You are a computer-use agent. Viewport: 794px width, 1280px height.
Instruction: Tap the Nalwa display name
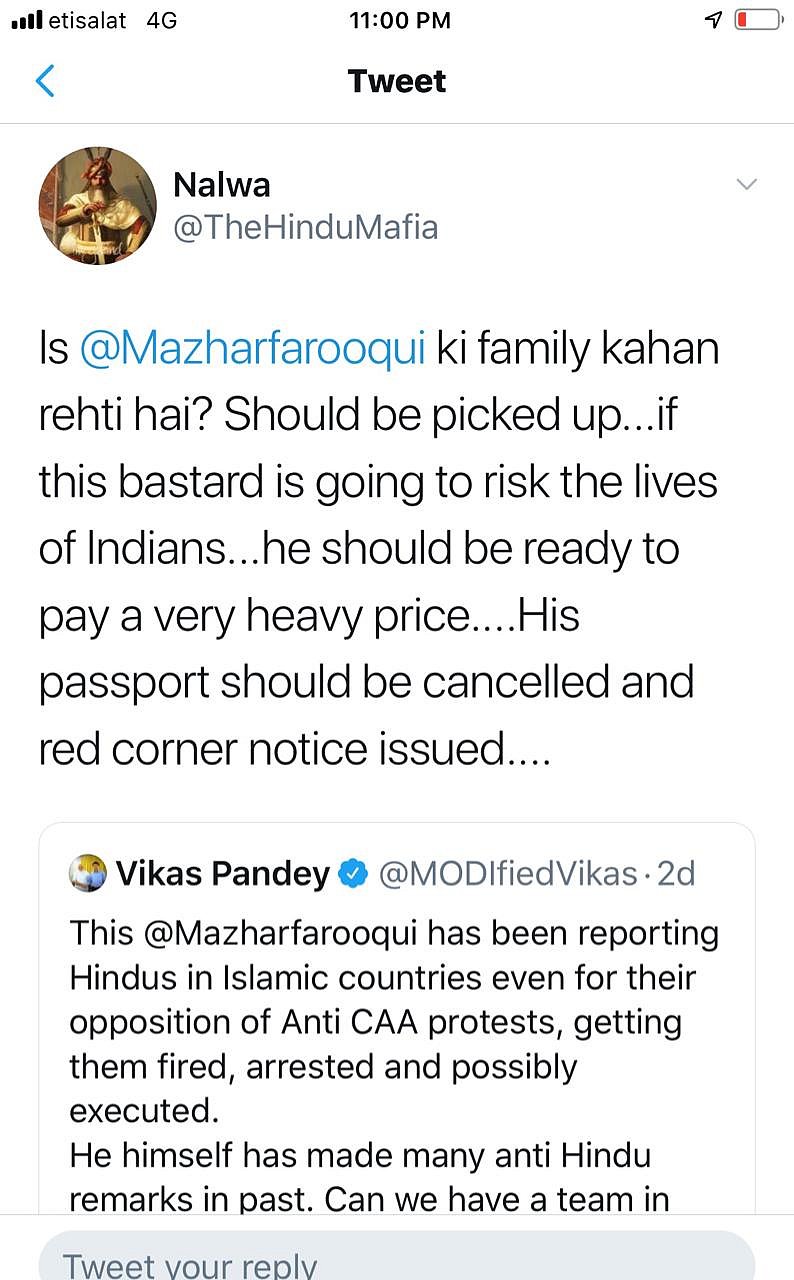tap(222, 185)
